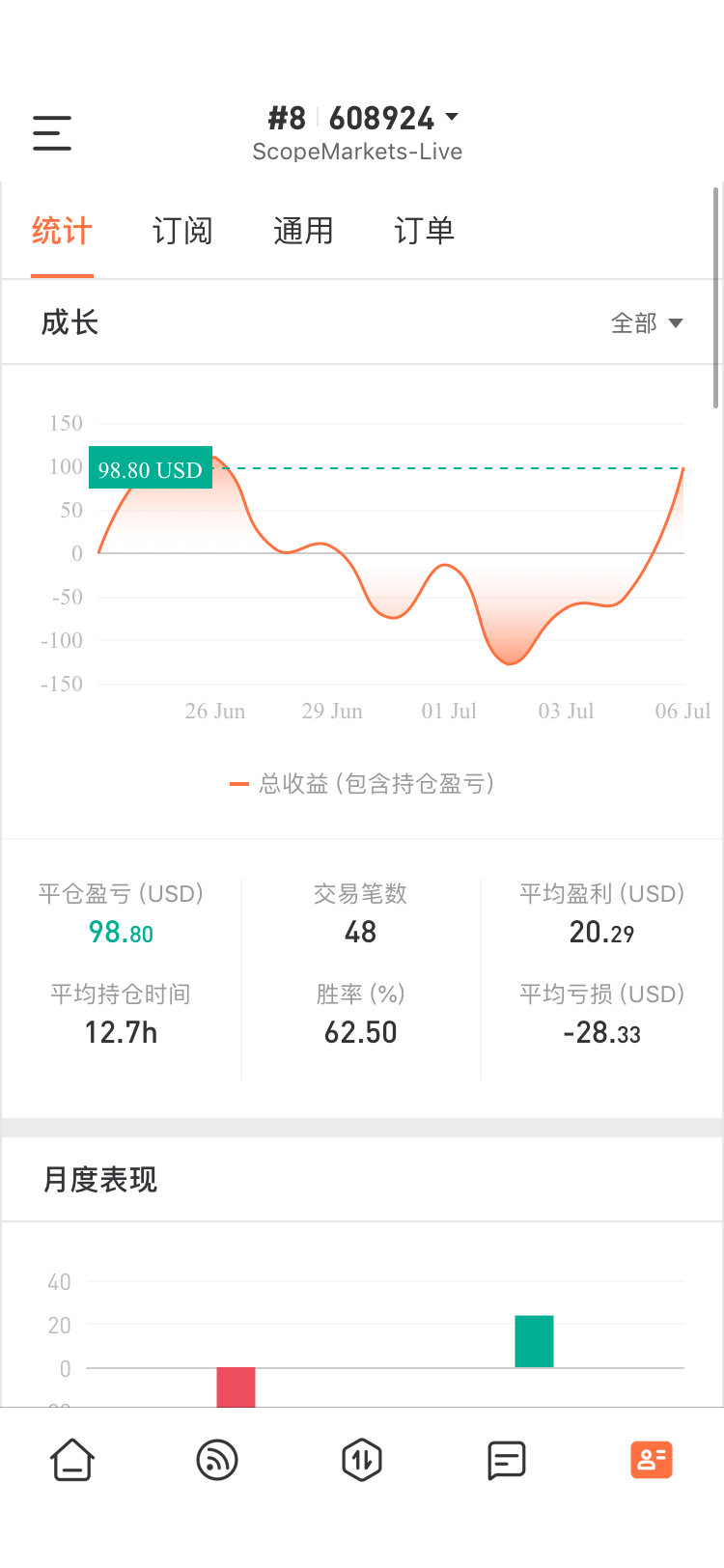Switch to the 通用 tab
This screenshot has width=724, height=1568.
point(303,232)
